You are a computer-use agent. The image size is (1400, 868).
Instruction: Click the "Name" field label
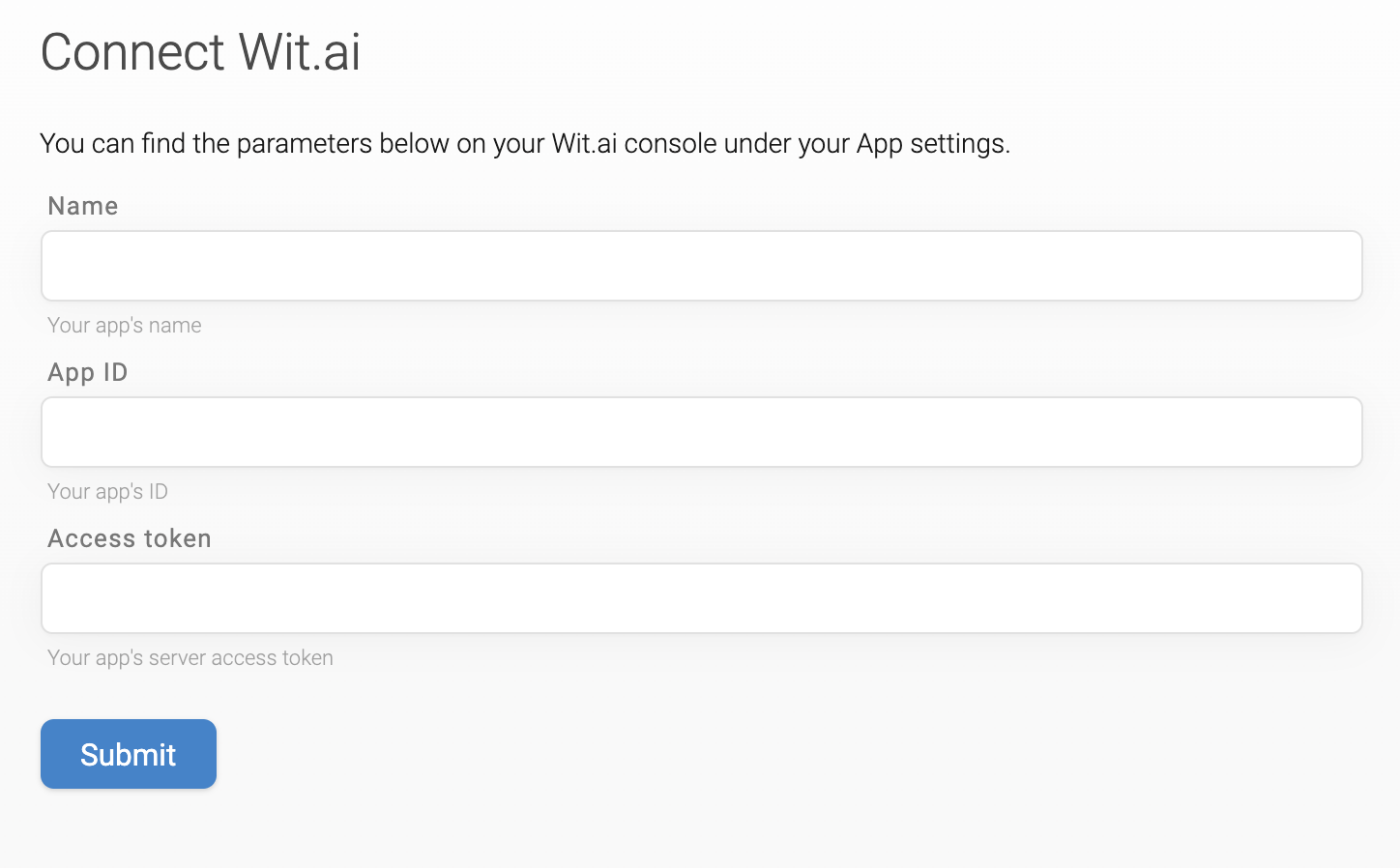(83, 206)
